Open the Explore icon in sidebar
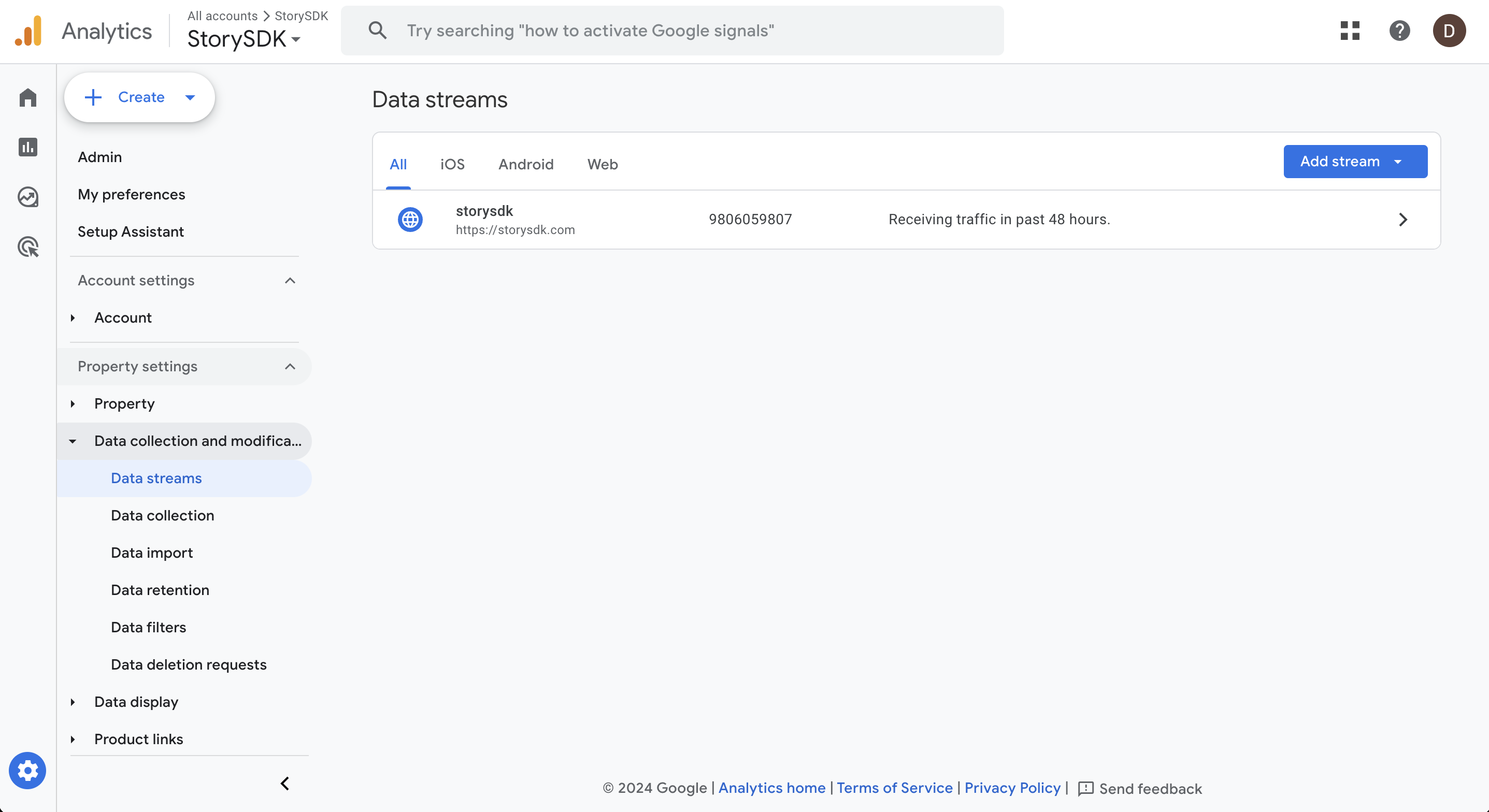 (x=28, y=197)
